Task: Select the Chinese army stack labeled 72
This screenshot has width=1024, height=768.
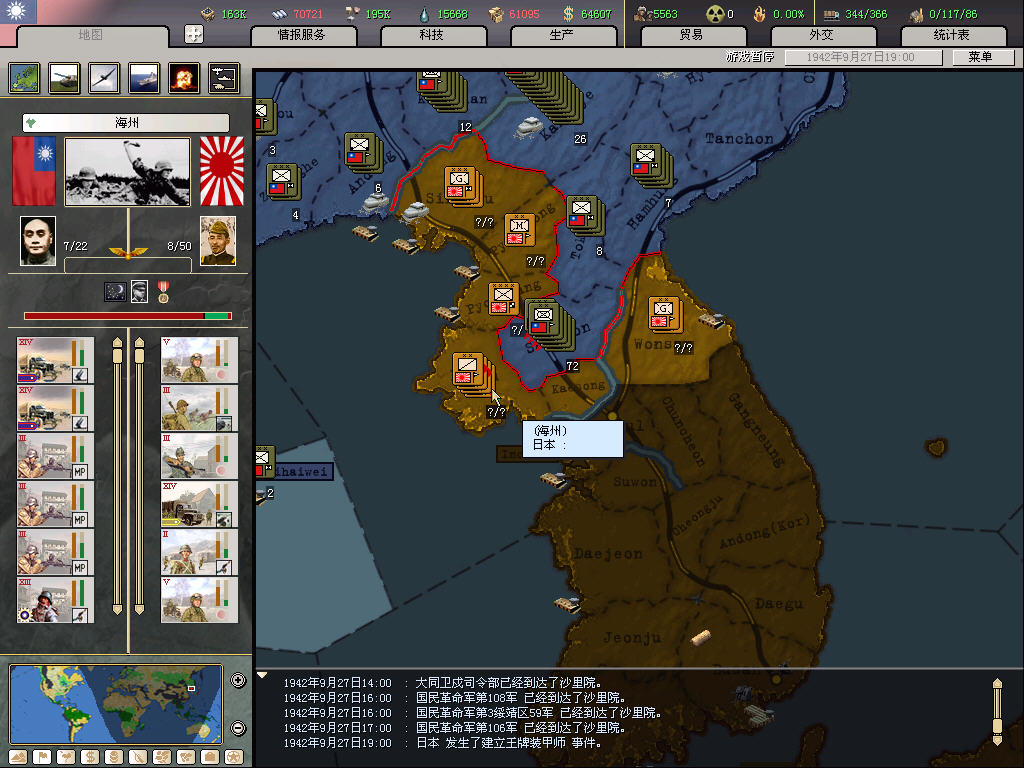Action: coord(549,326)
